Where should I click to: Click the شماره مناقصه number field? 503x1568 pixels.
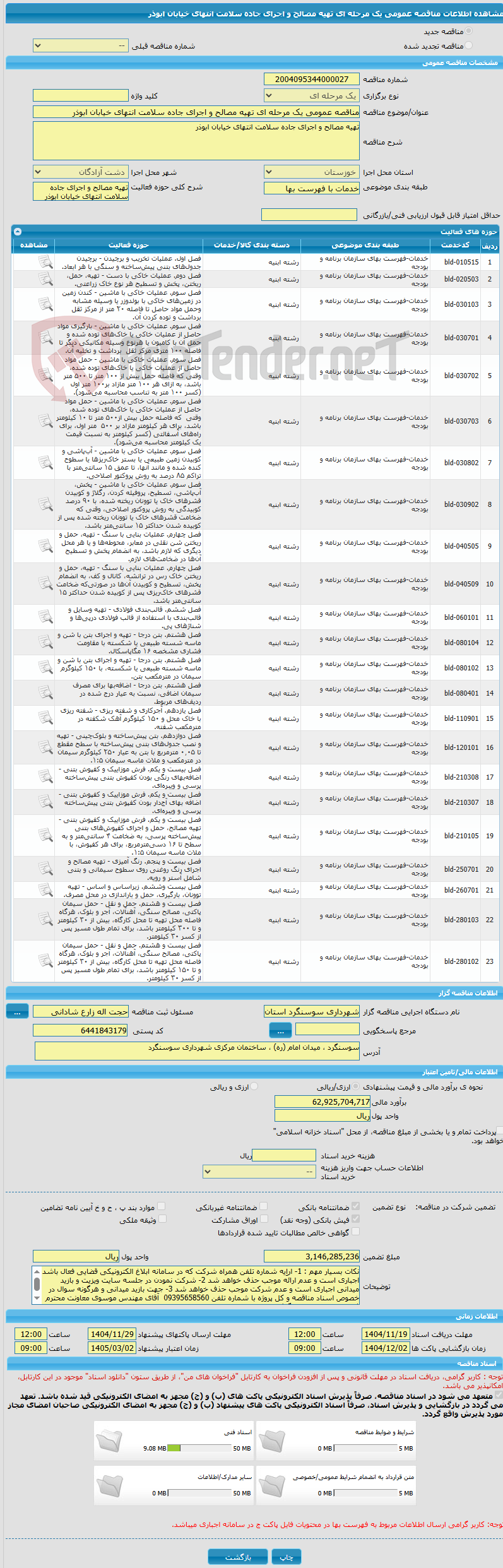click(311, 79)
